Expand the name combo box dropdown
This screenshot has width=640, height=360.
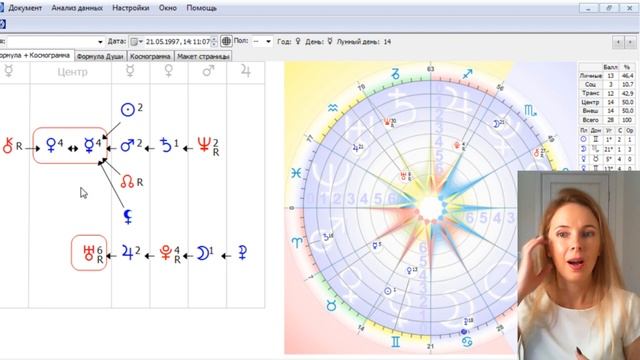pos(100,42)
